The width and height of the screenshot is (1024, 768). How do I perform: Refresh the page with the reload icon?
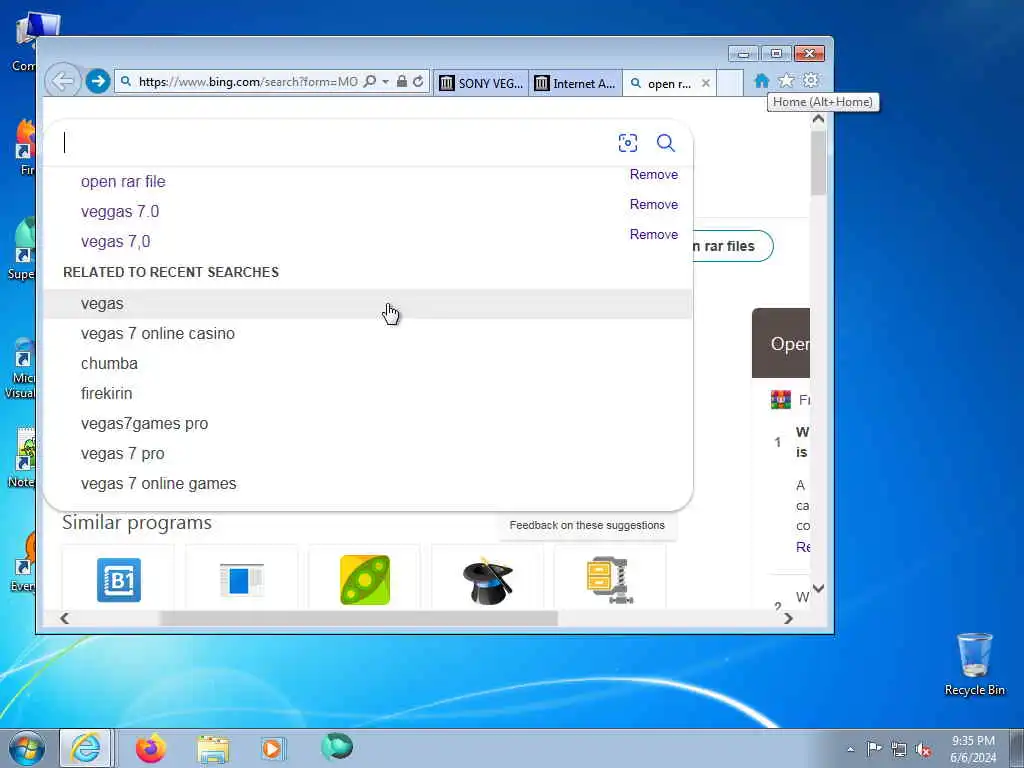tap(418, 82)
